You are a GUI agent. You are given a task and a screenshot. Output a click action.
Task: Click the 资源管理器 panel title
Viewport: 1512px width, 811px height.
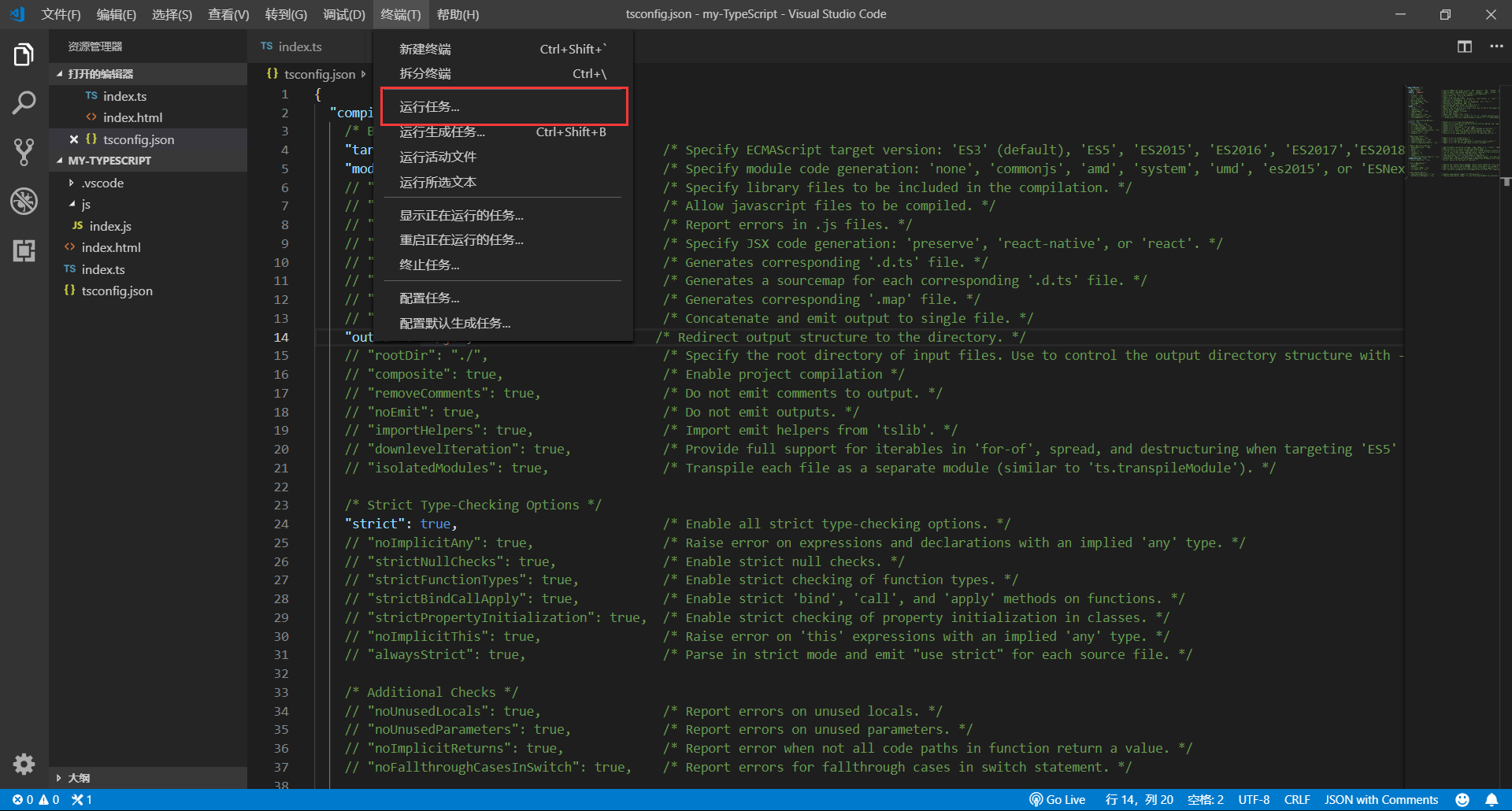[x=95, y=46]
